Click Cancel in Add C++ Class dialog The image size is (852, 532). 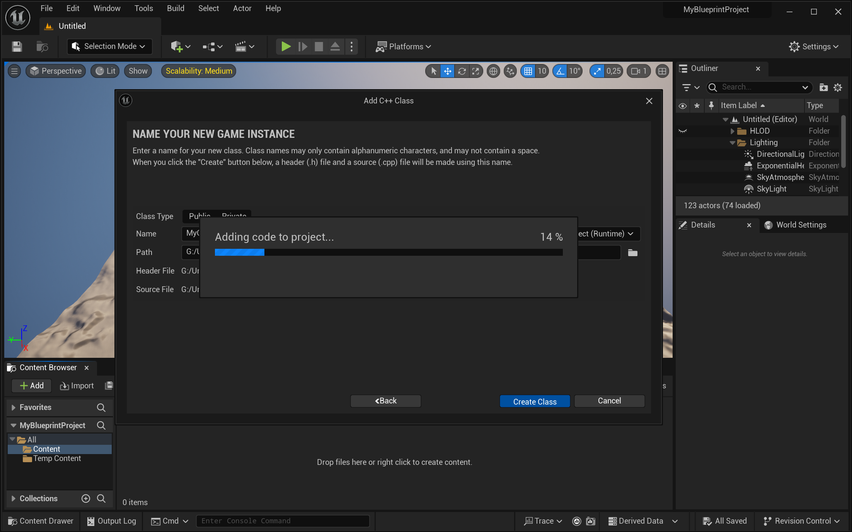pyautogui.click(x=609, y=401)
